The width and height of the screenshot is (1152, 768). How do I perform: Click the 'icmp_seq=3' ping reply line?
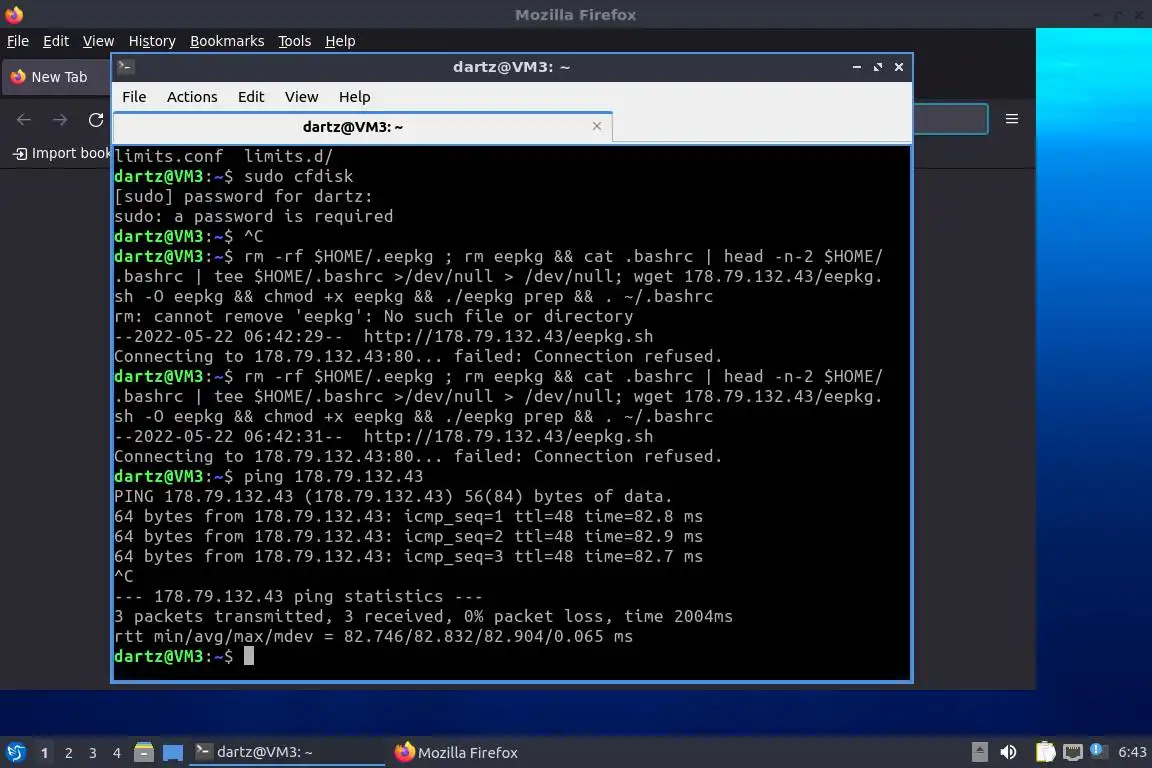[x=408, y=556]
